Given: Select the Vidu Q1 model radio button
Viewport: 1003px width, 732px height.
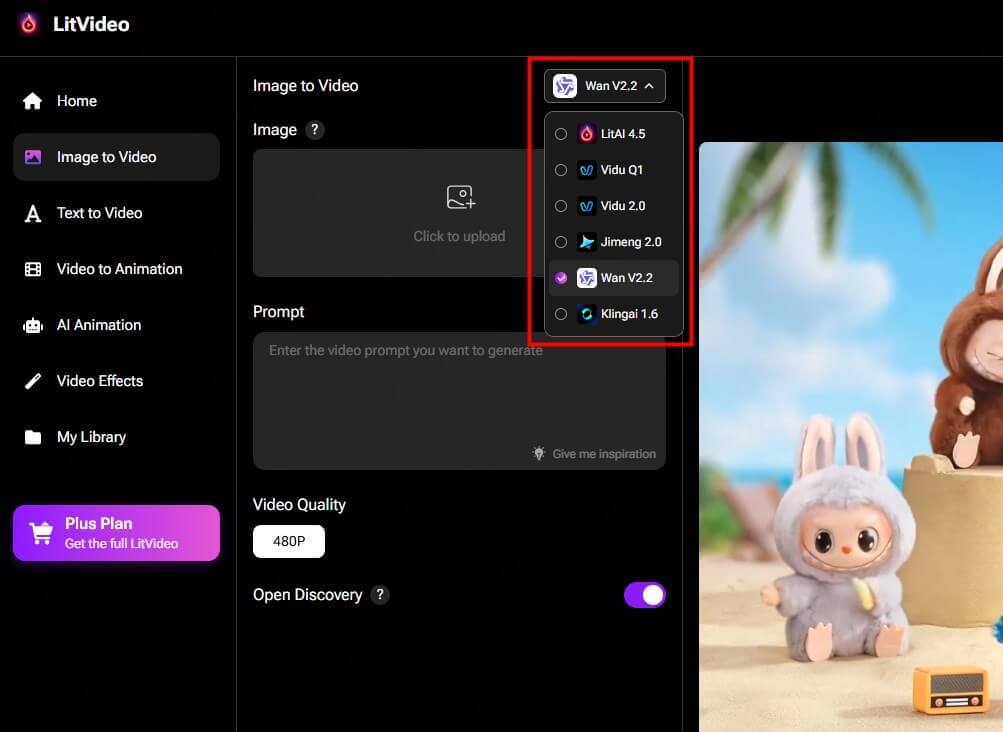Looking at the screenshot, I should tap(561, 169).
